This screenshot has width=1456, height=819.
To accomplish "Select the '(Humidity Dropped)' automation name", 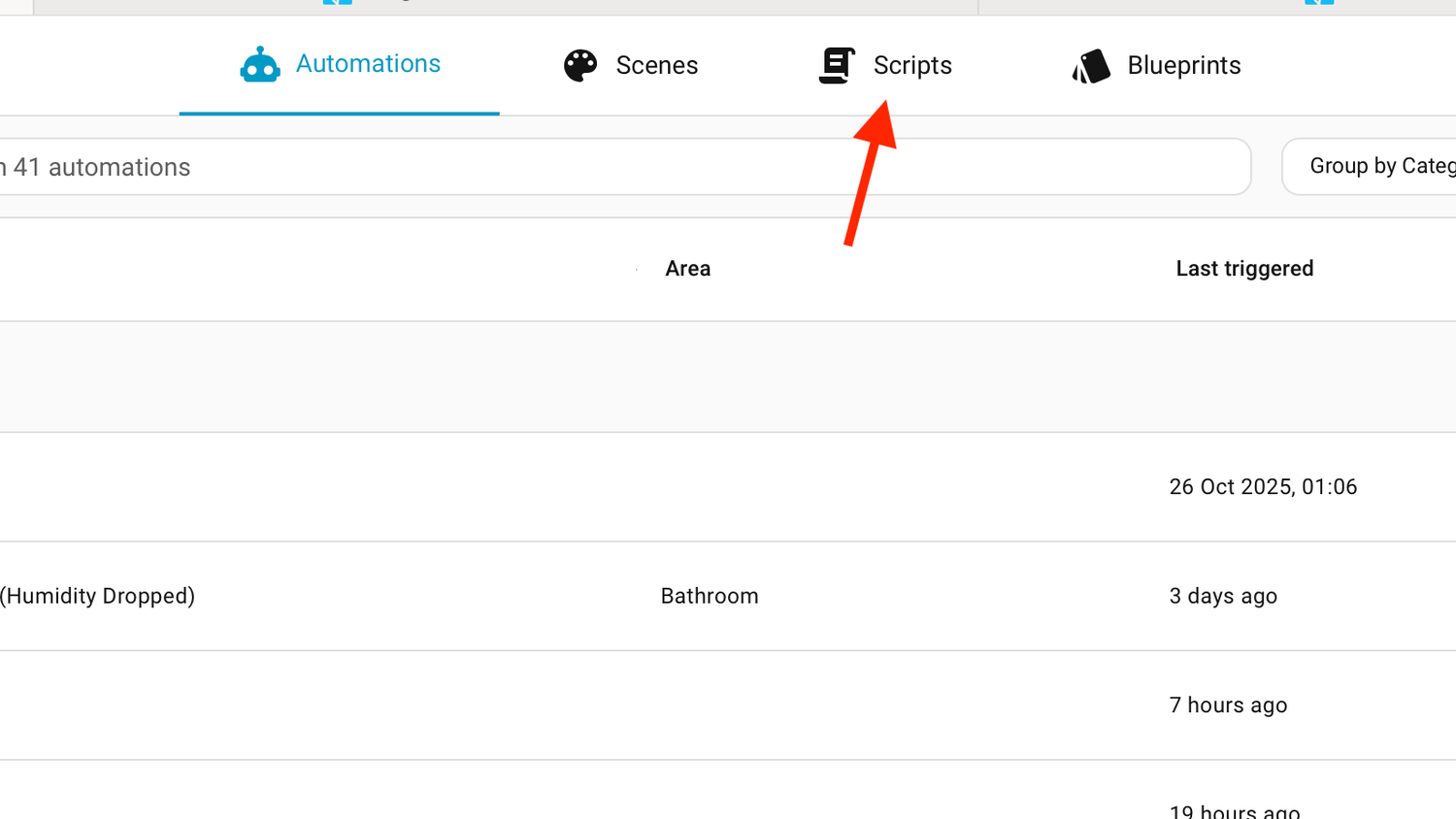I will click(97, 596).
